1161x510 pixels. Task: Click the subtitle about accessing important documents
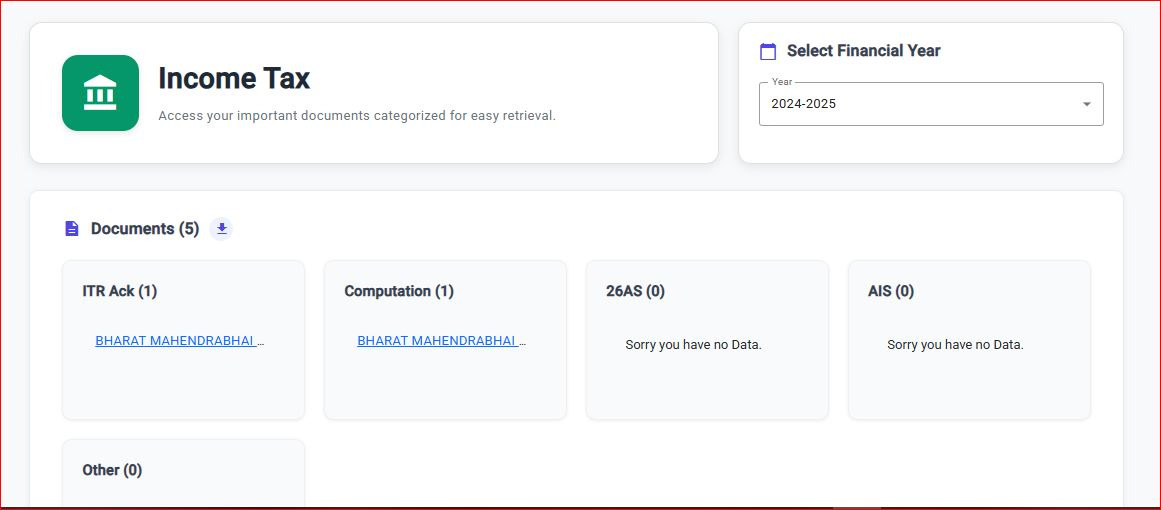(x=357, y=116)
